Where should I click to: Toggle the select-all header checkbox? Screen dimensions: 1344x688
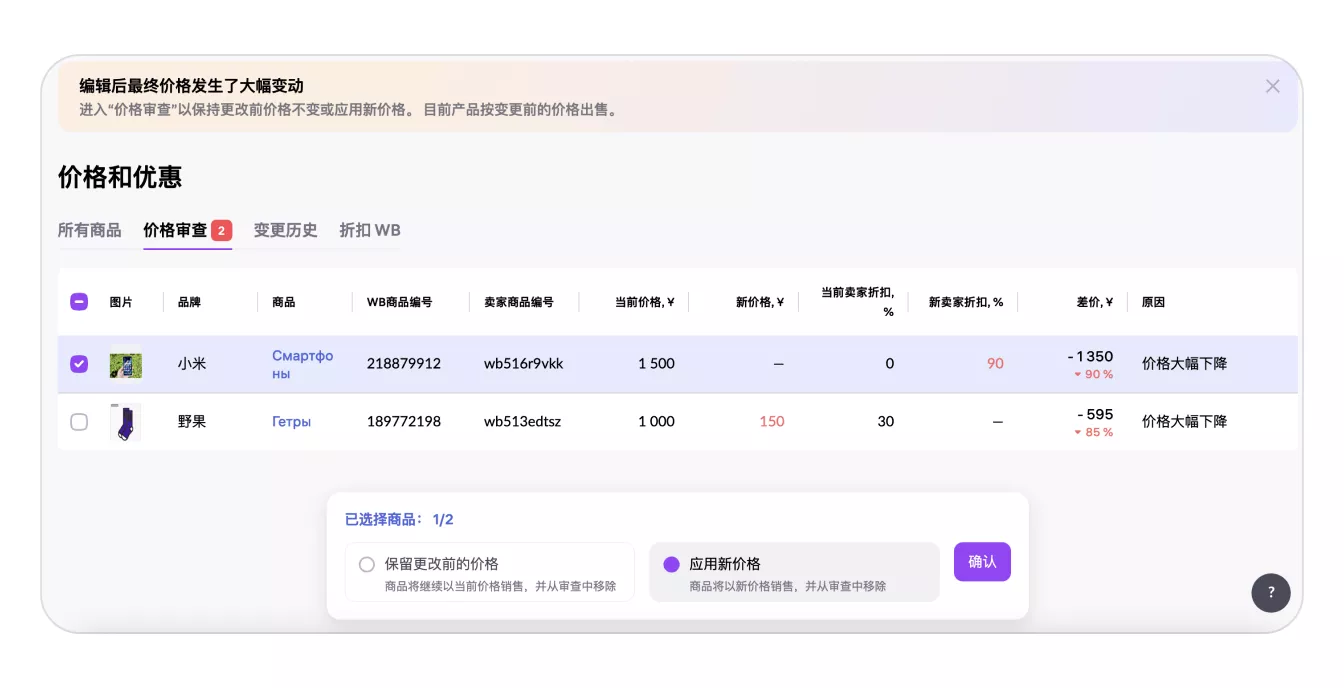79,302
